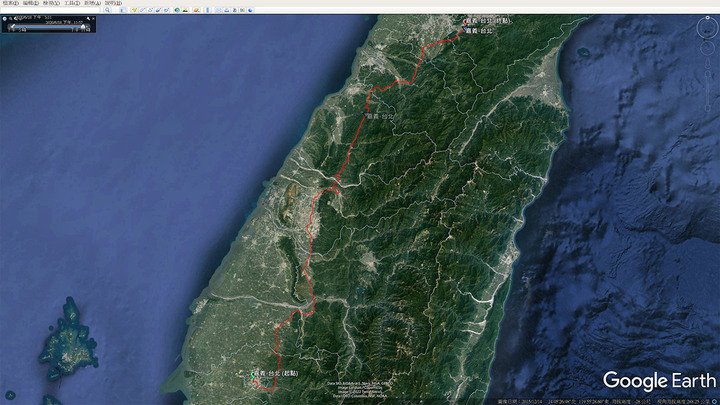The image size is (720, 405).
Task: Open the 新增 (Add) menu
Action: [92, 3]
